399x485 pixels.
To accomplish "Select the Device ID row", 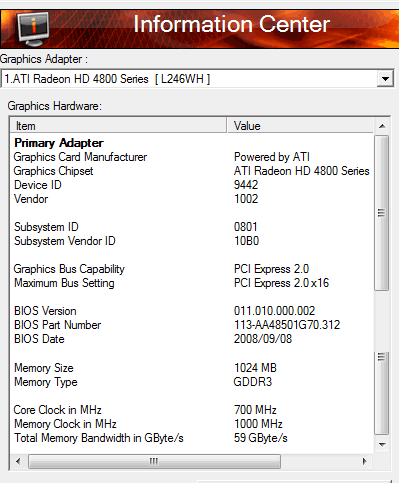I will tap(192, 185).
